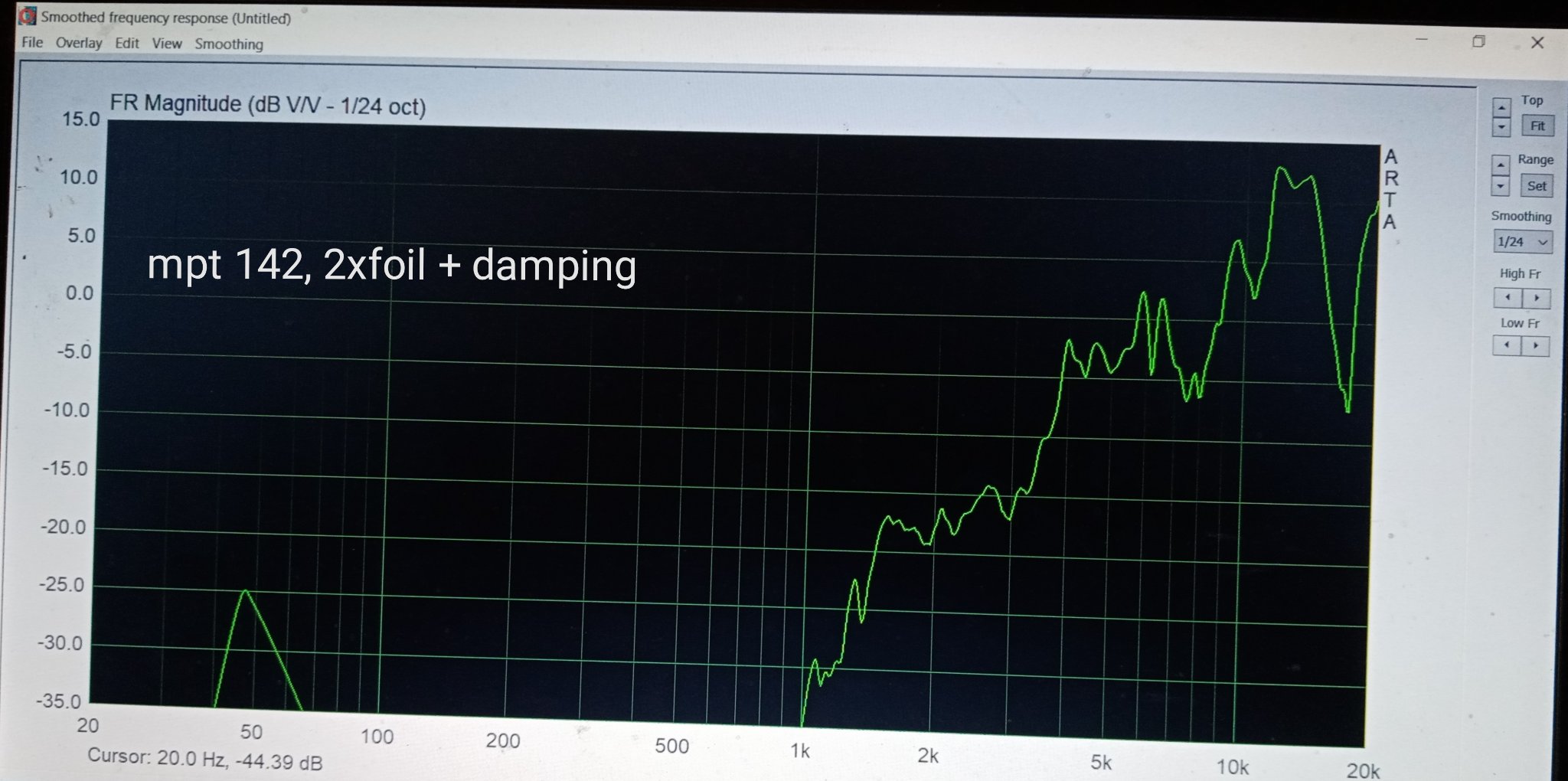Click the 5k frequency axis label
This screenshot has height=781, width=1568.
pyautogui.click(x=1101, y=763)
